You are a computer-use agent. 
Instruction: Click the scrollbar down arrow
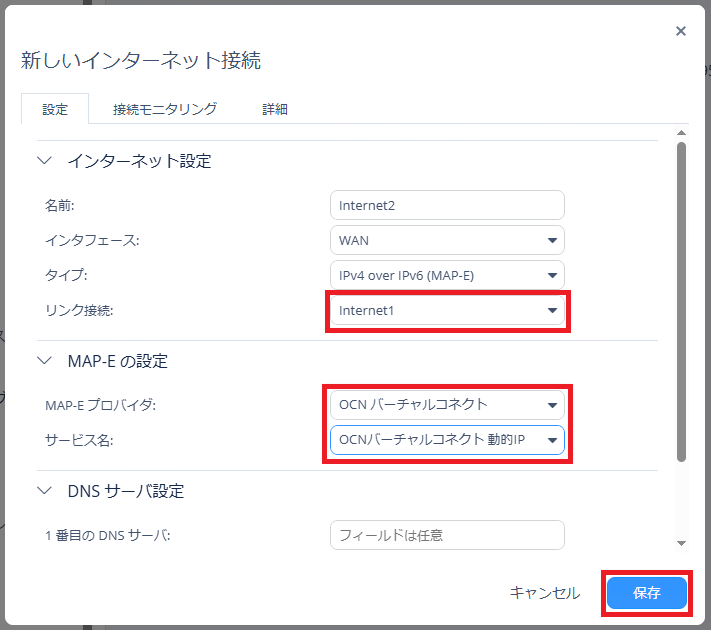681,543
